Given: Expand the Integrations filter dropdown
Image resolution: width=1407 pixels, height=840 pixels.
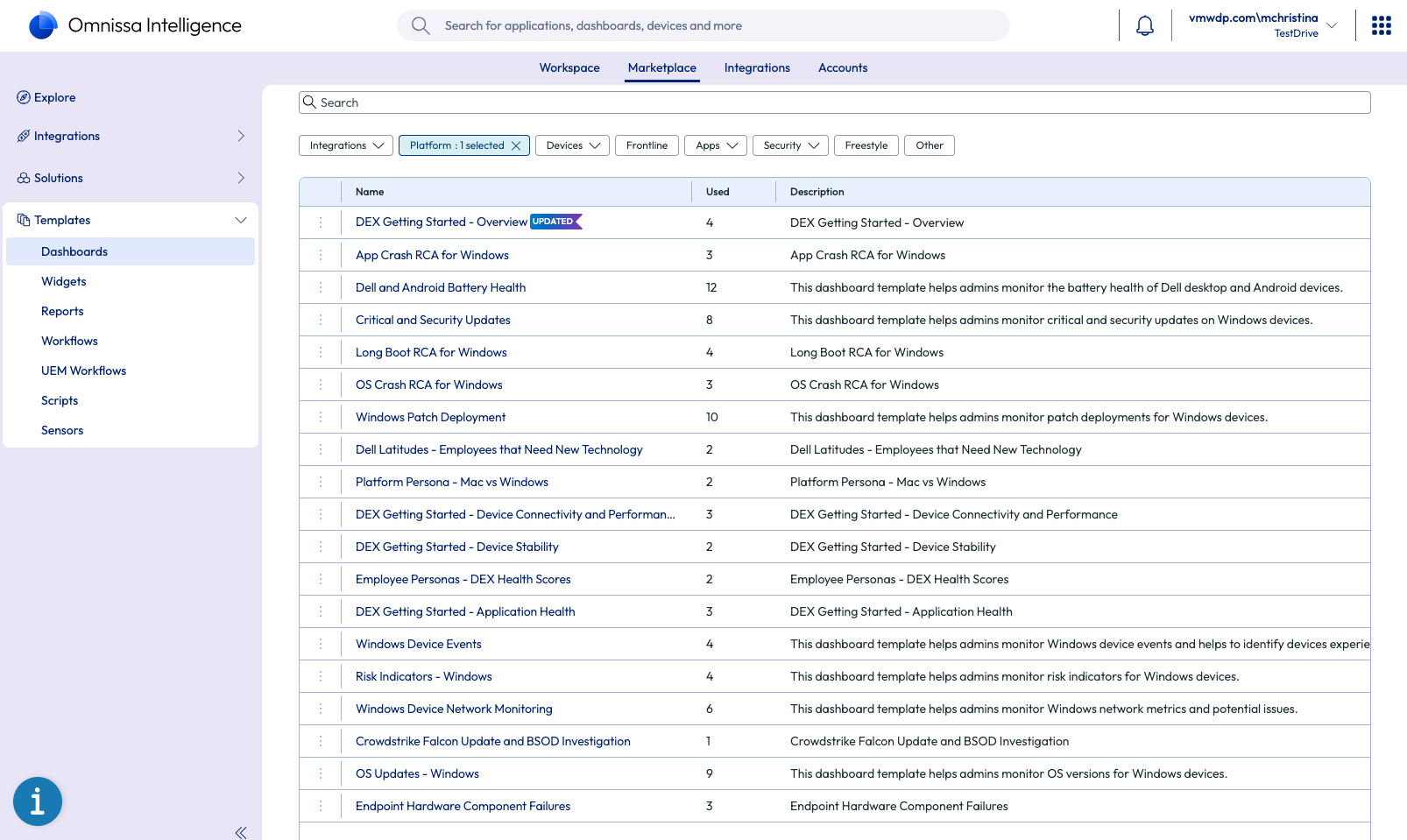Looking at the screenshot, I should [346, 145].
